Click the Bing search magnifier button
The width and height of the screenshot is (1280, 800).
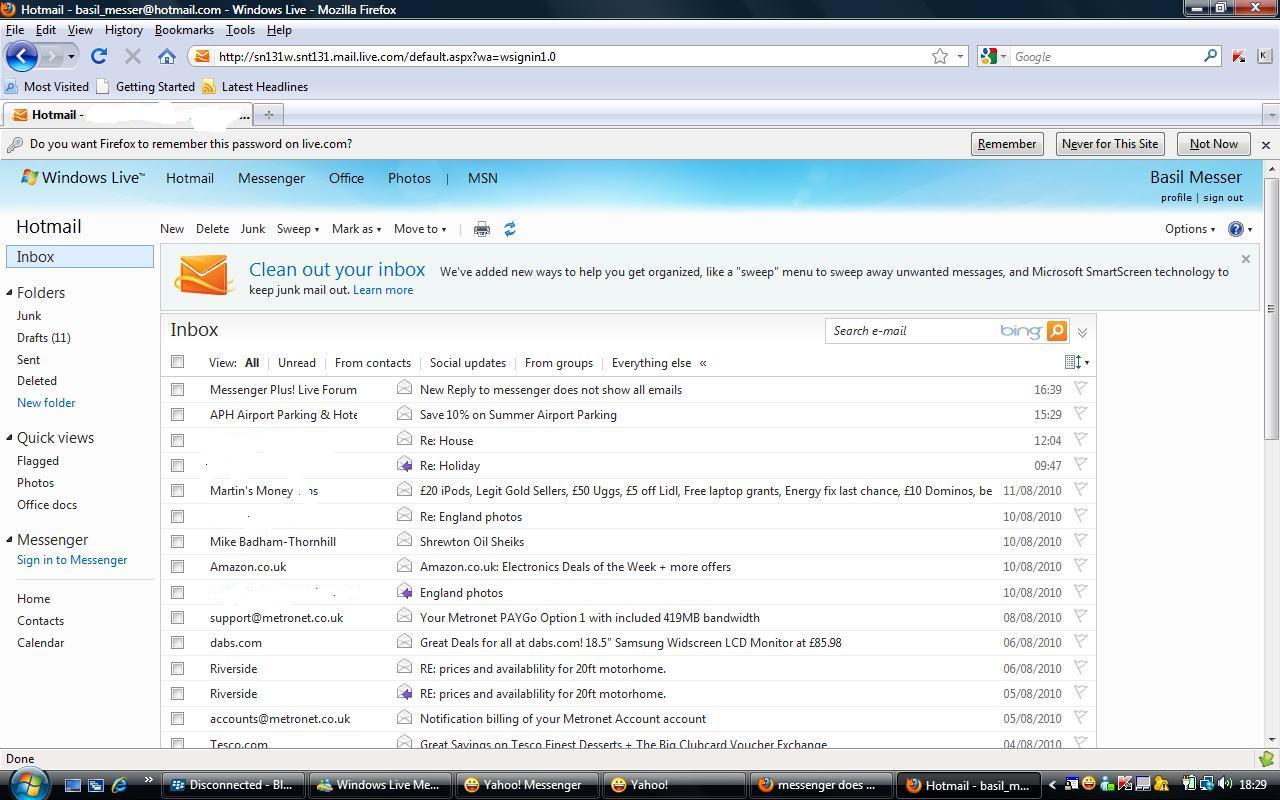click(x=1057, y=331)
